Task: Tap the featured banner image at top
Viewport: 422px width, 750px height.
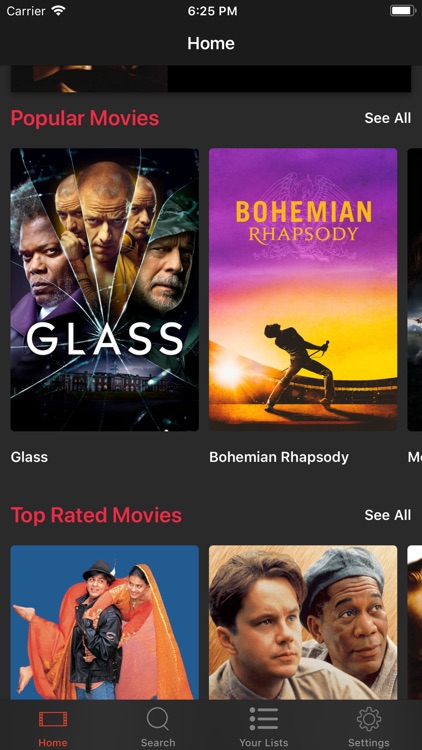Action: 211,79
